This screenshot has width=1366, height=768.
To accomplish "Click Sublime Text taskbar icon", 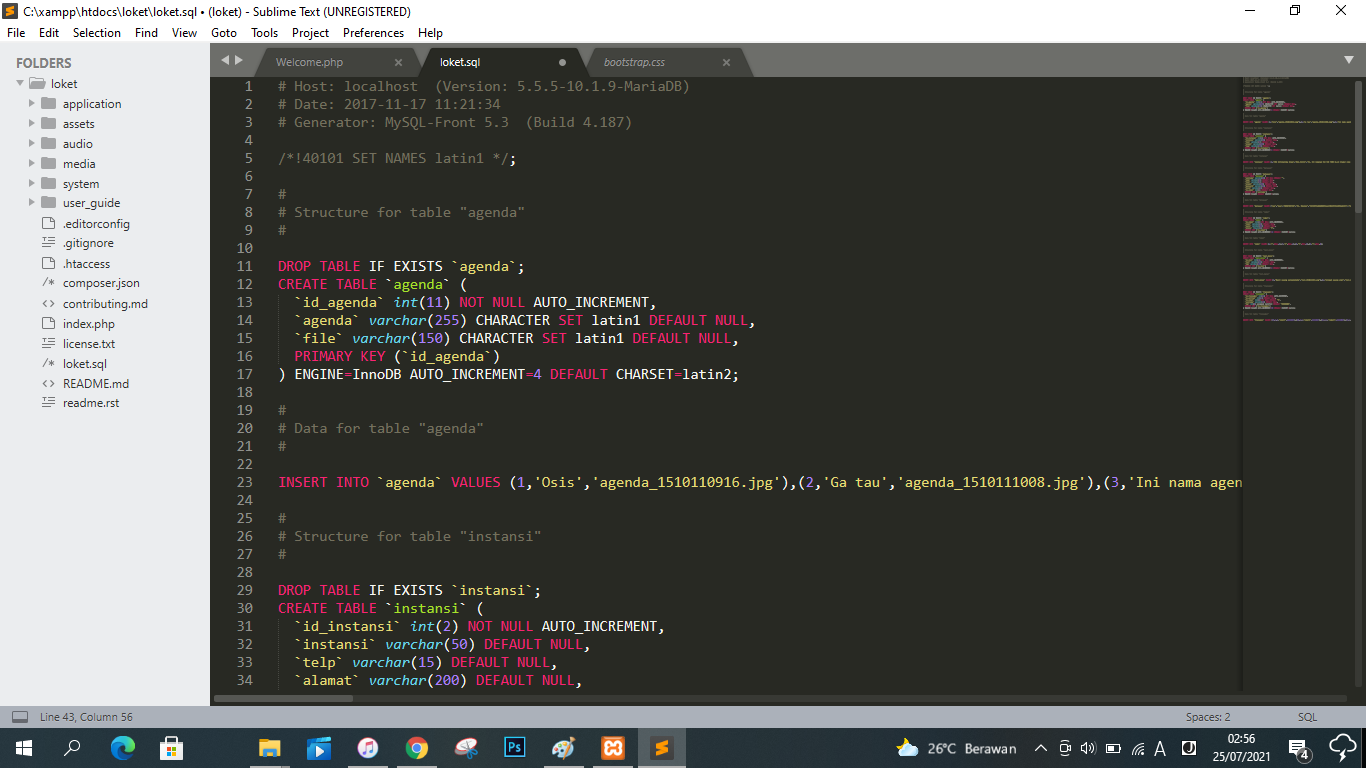I will (661, 748).
